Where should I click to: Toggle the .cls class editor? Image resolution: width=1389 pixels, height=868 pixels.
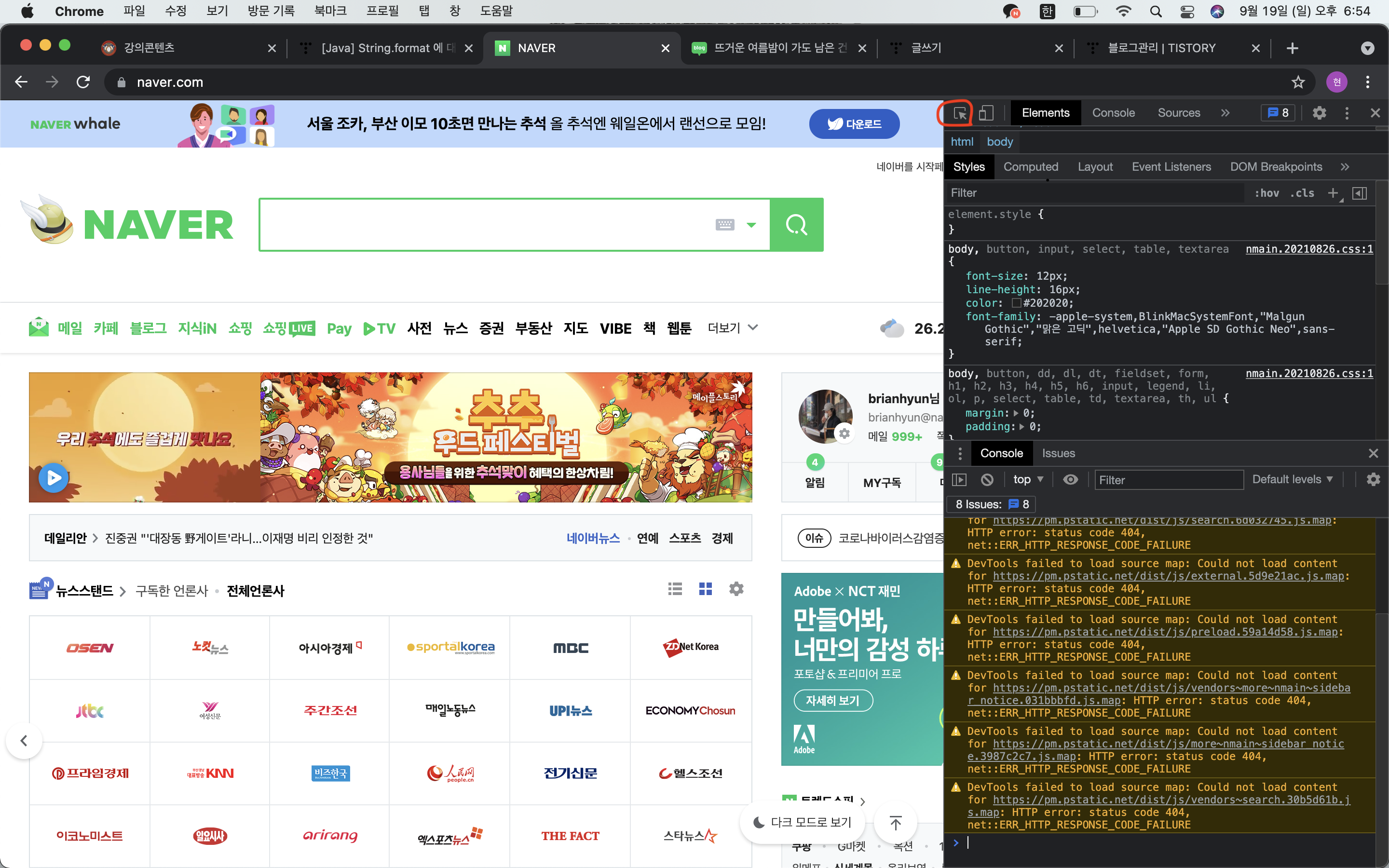(1302, 193)
